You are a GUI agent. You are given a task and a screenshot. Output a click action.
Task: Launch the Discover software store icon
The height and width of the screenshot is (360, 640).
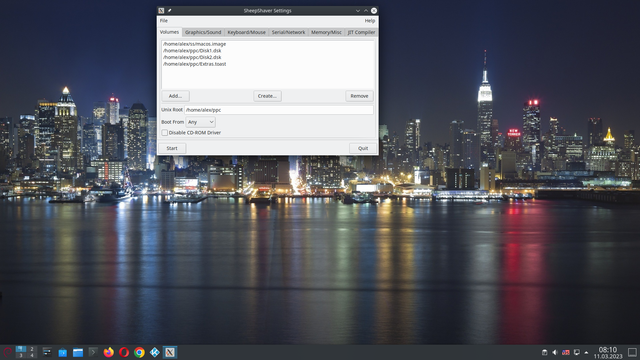click(x=62, y=352)
